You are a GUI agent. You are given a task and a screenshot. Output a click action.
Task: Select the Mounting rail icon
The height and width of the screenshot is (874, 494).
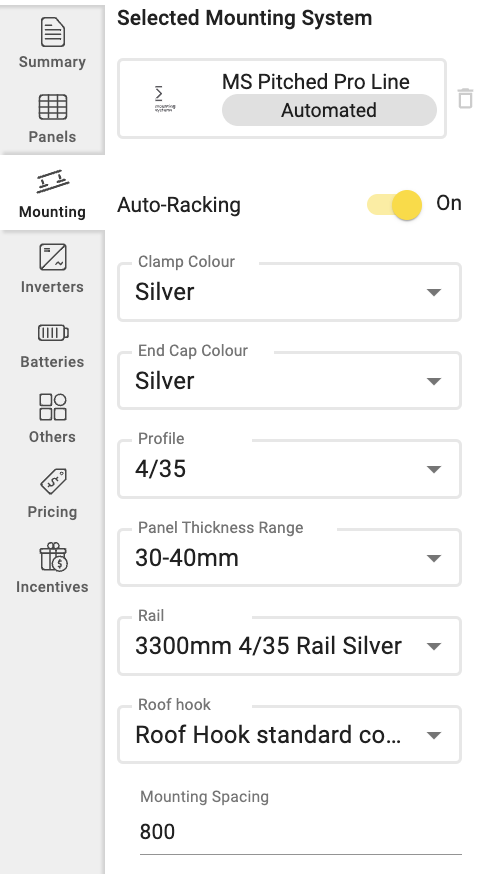pos(53,182)
